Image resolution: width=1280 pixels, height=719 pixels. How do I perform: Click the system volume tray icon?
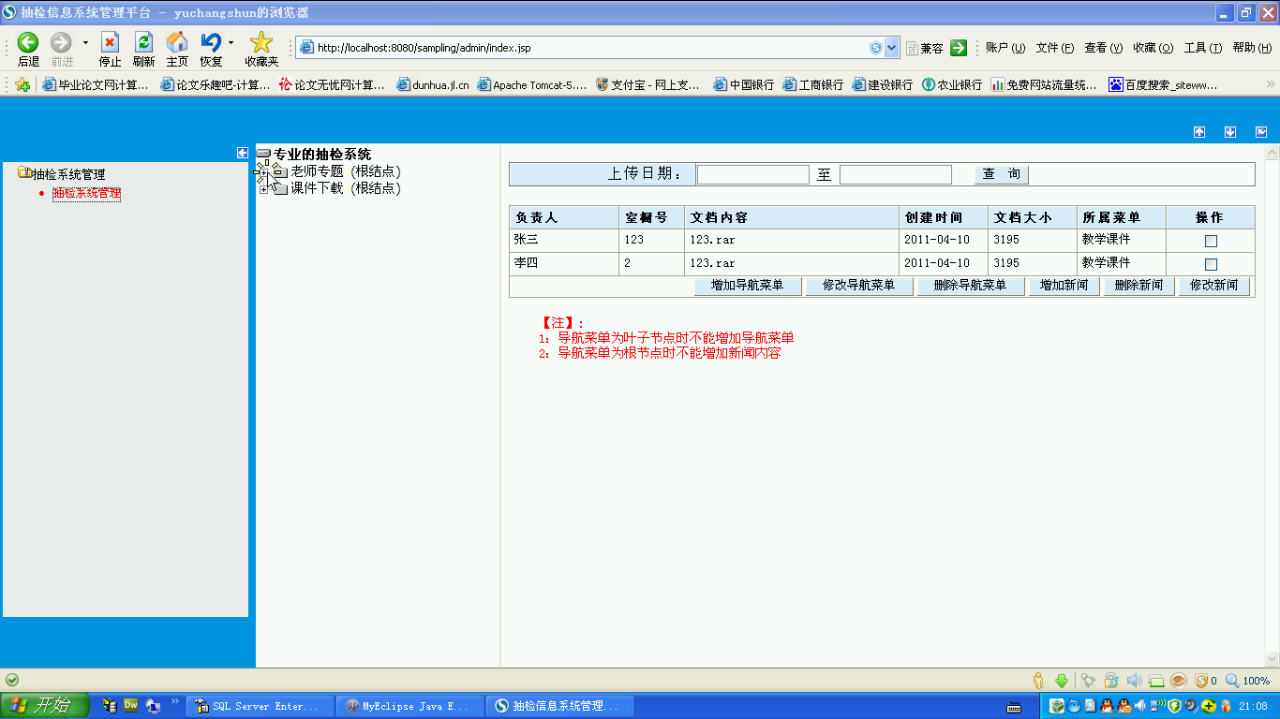click(x=1140, y=706)
